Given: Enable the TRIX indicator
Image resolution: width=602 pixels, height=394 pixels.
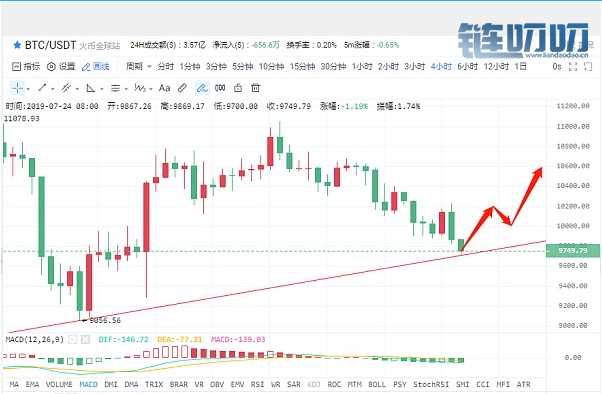Looking at the screenshot, I should pyautogui.click(x=154, y=384).
